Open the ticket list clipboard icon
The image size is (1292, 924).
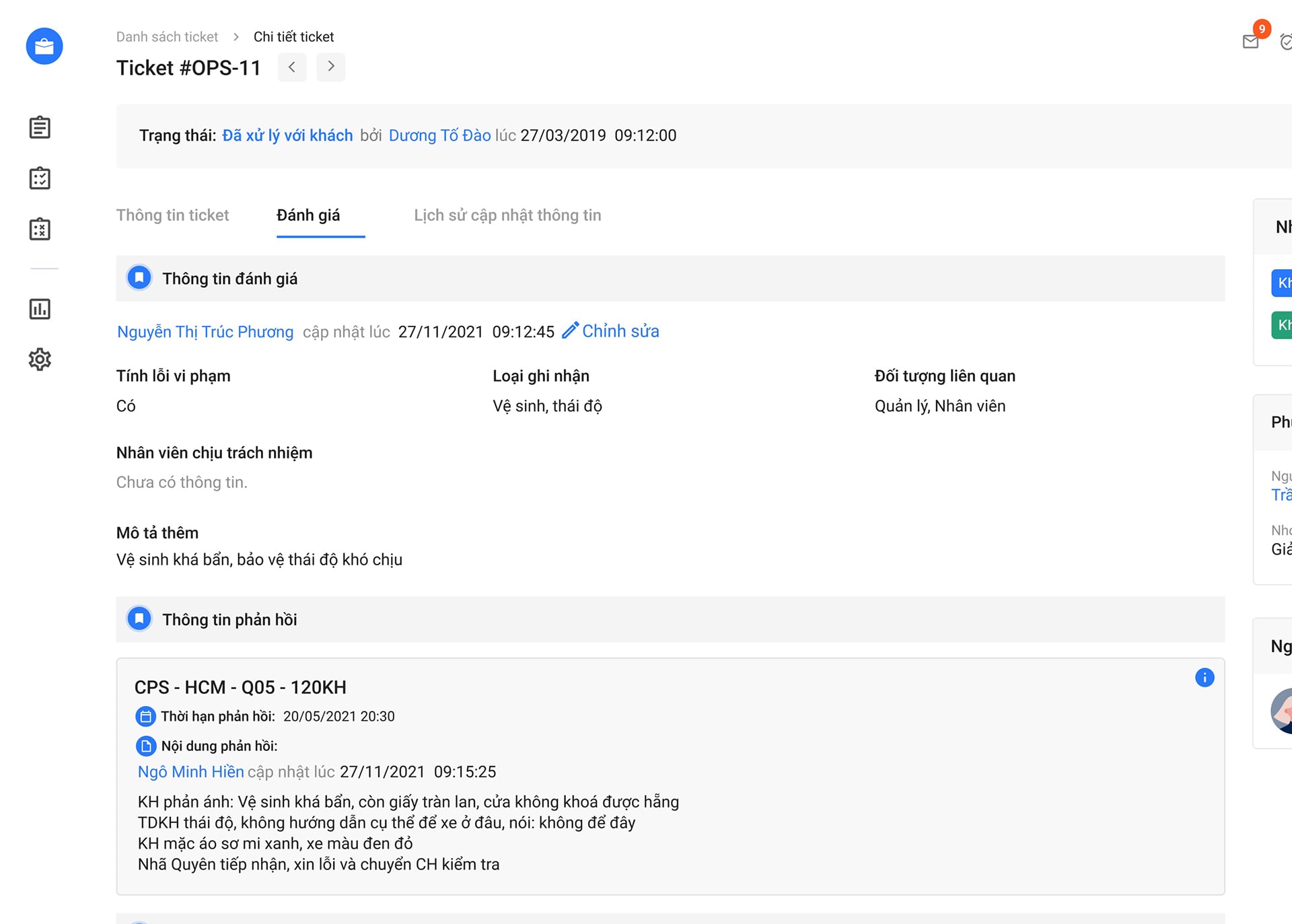click(x=40, y=127)
